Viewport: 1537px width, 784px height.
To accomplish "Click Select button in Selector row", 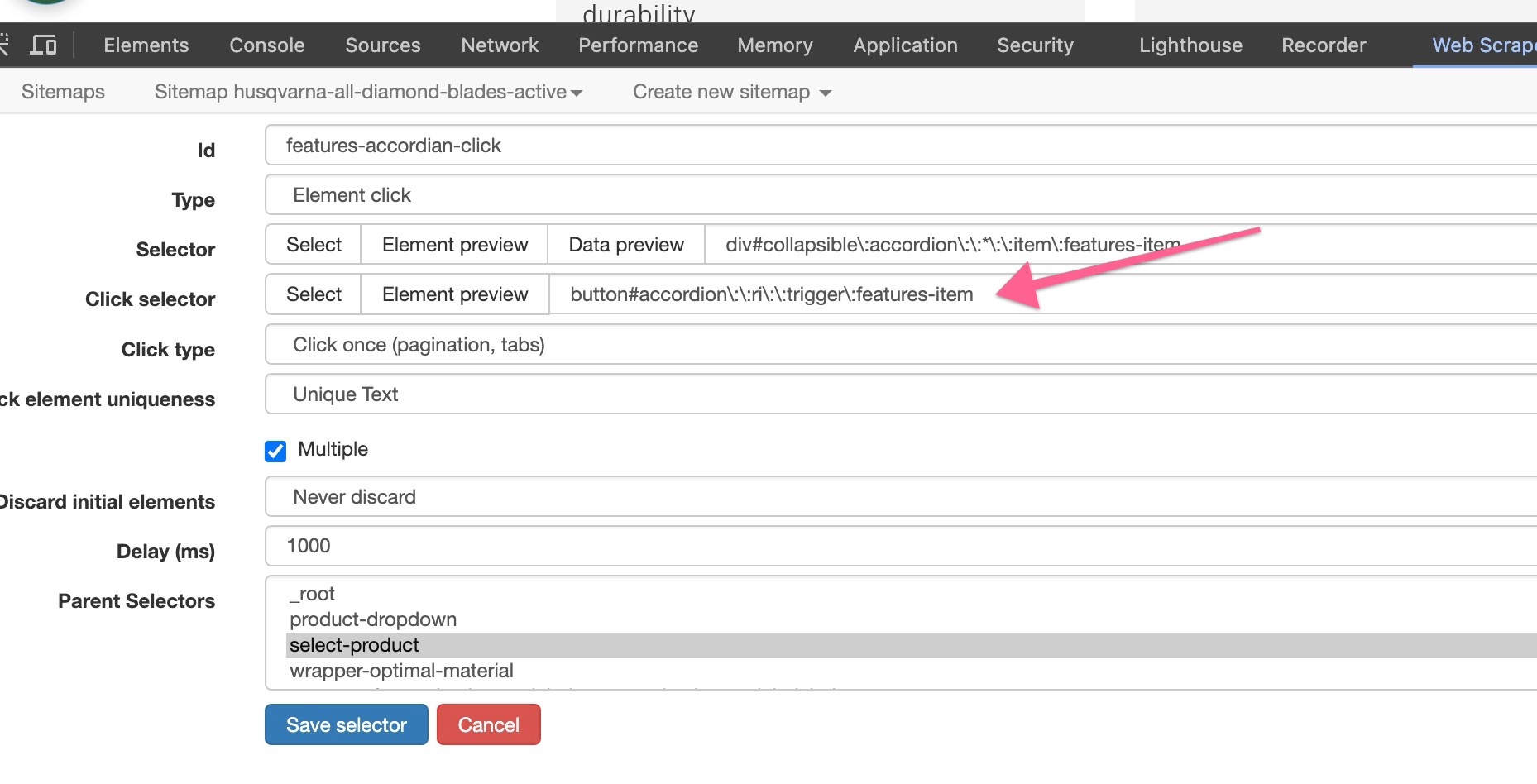I will pyautogui.click(x=314, y=245).
